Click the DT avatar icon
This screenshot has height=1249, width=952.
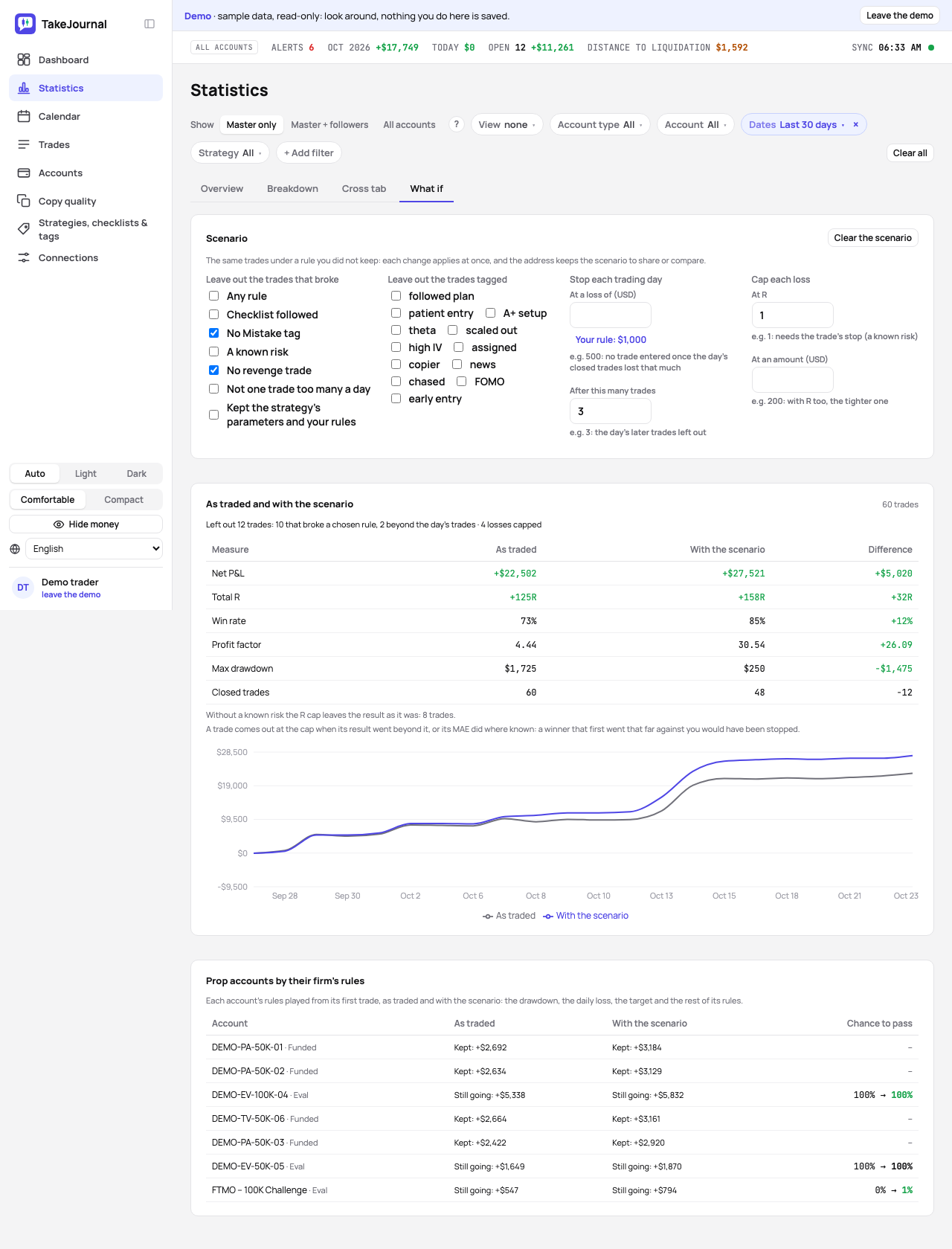(x=23, y=588)
